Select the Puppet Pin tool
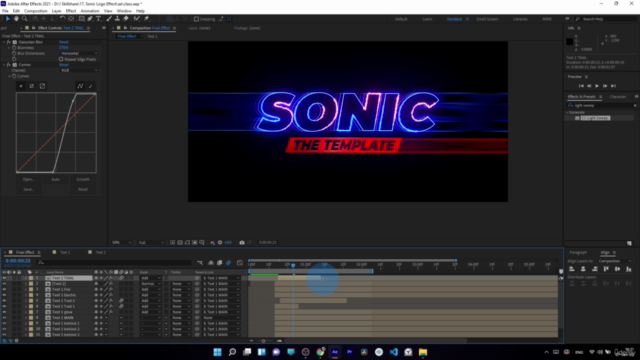 pyautogui.click(x=147, y=19)
